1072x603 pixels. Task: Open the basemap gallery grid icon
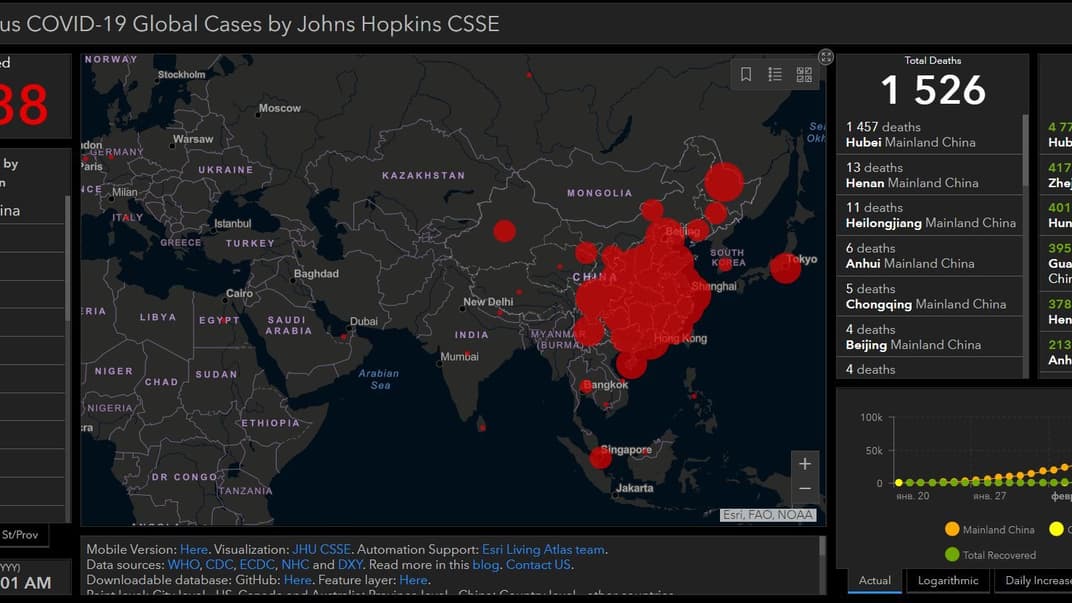(804, 75)
